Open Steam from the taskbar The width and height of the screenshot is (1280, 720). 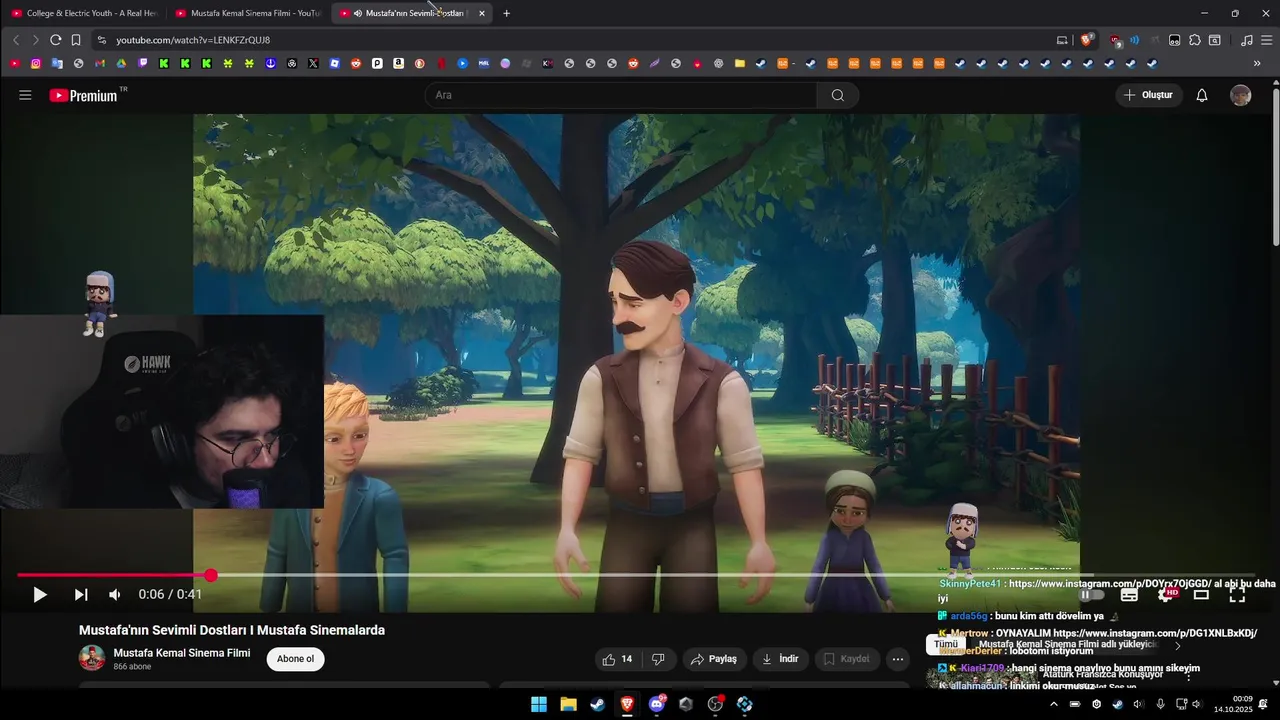tap(597, 704)
